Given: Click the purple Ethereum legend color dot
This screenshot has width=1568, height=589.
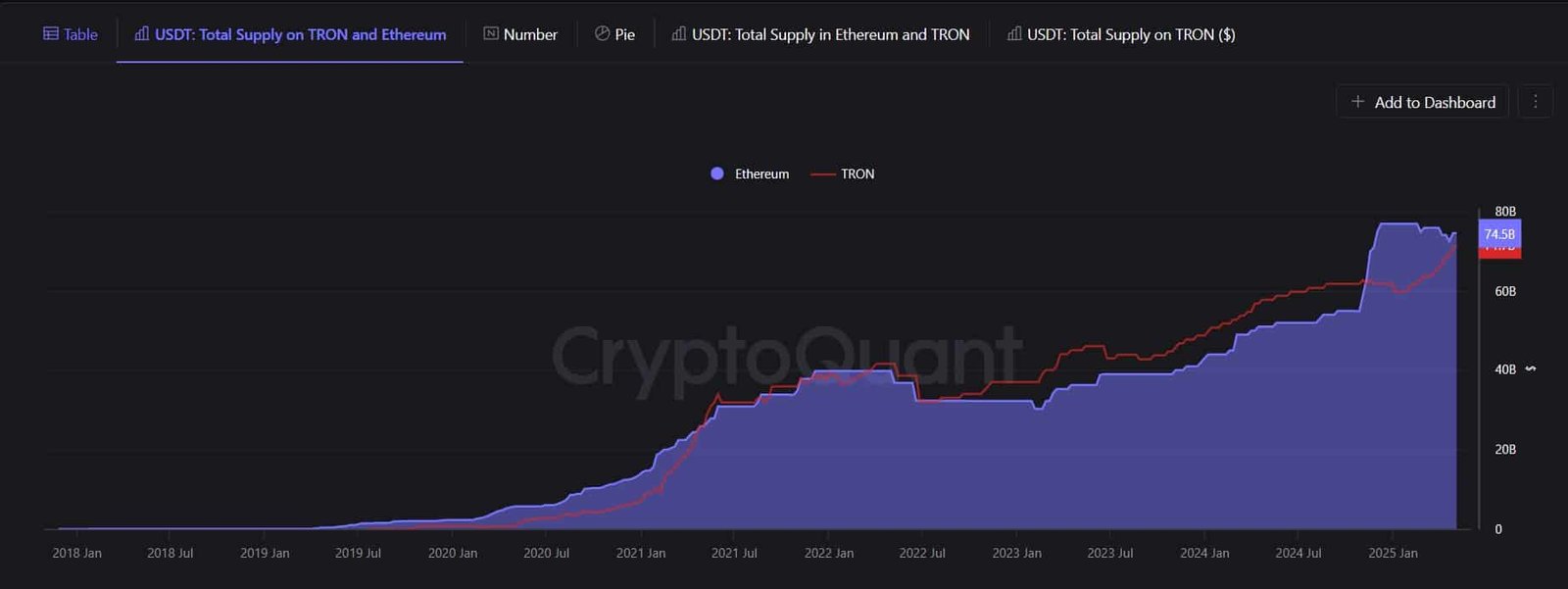Looking at the screenshot, I should pos(717,173).
